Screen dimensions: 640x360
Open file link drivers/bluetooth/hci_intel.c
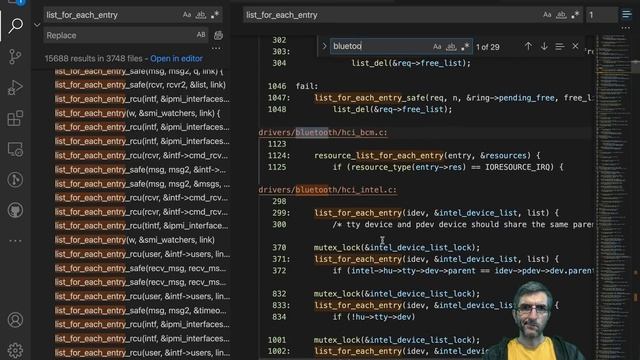click(327, 190)
